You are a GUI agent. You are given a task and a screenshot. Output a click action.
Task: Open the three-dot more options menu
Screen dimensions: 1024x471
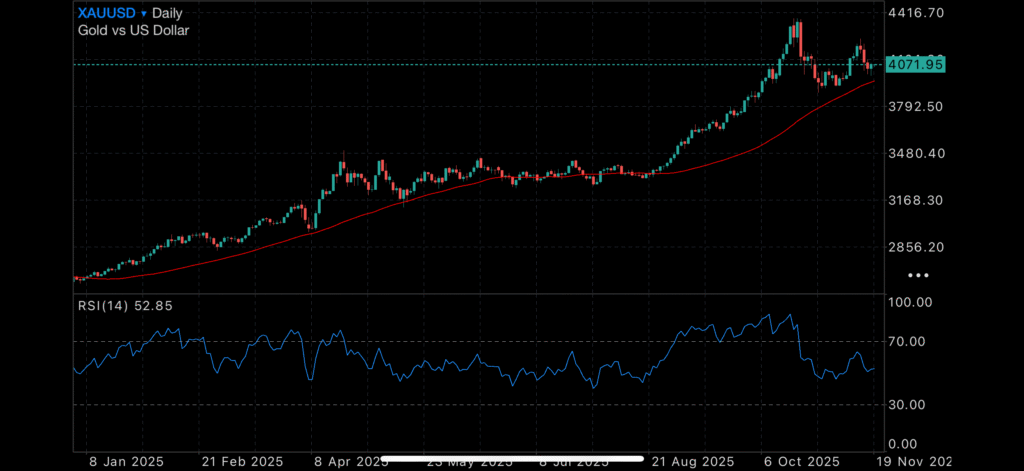[x=918, y=276]
